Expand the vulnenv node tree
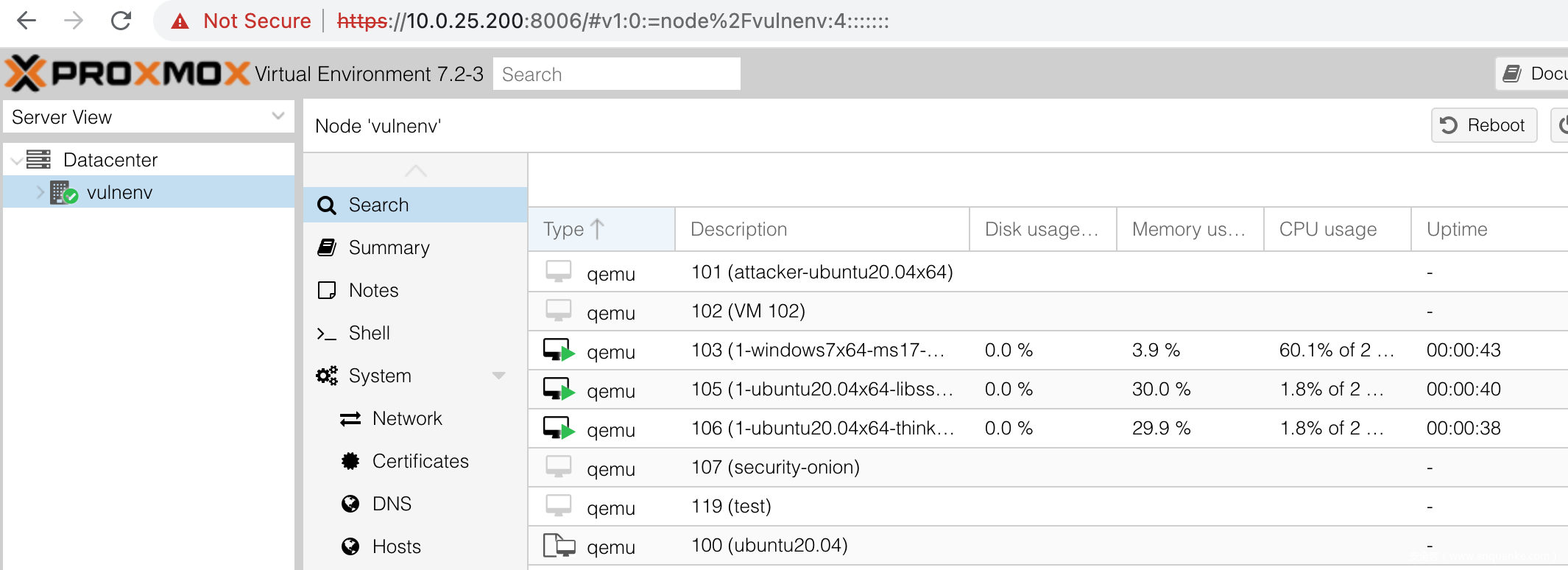Image resolution: width=1568 pixels, height=570 pixels. [x=40, y=192]
